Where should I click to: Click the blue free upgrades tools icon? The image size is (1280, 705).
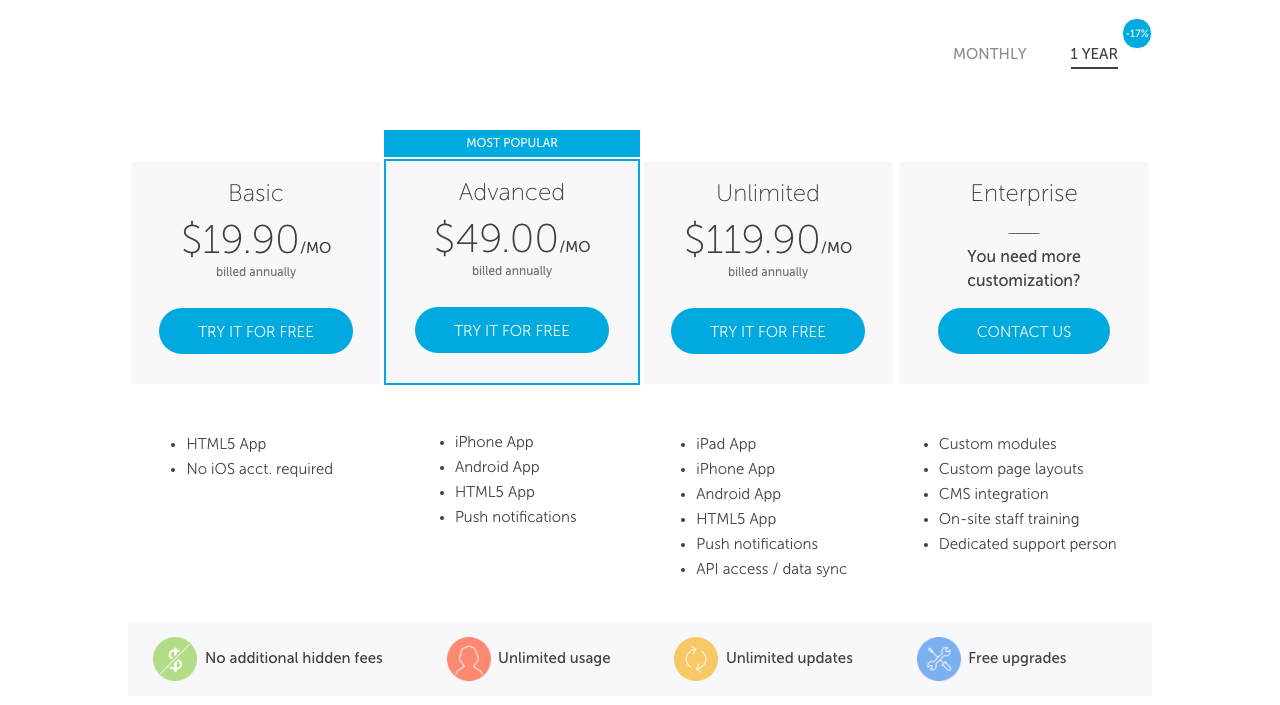pyautogui.click(x=939, y=659)
